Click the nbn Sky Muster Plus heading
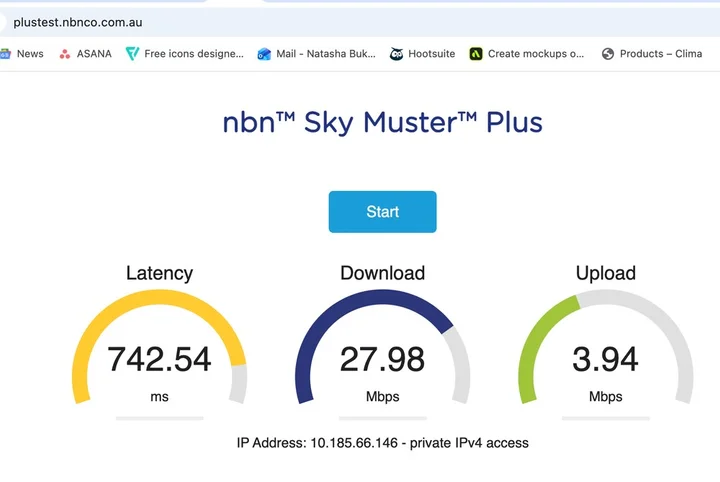The width and height of the screenshot is (720, 482). click(382, 123)
